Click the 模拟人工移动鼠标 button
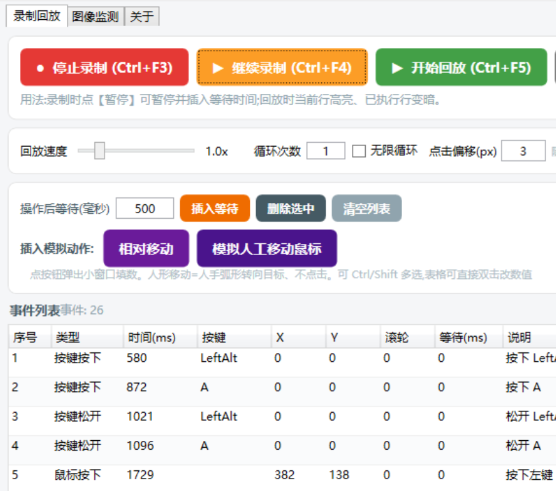Screen dimensions: 556x491 [267, 249]
